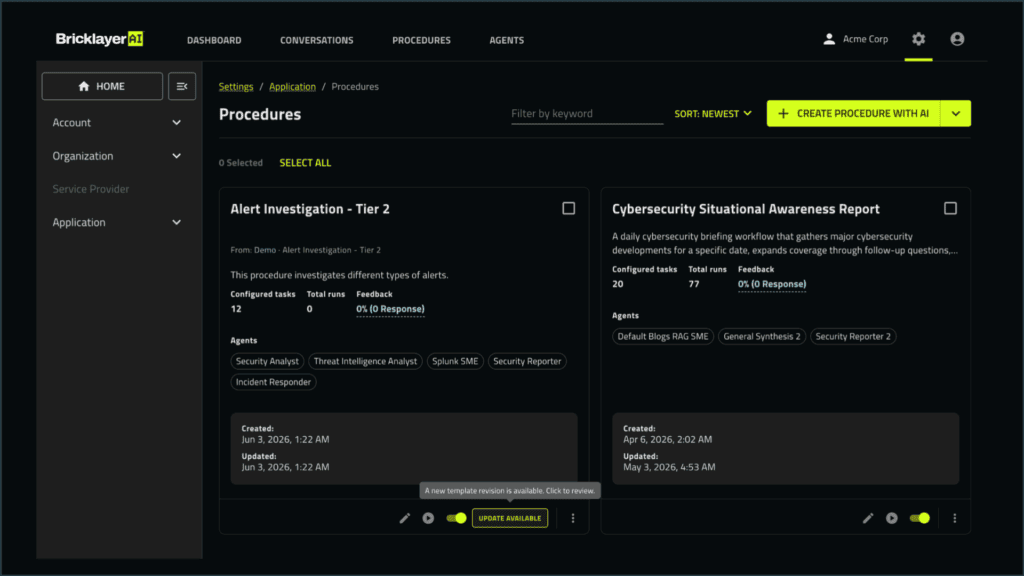Click the Security Analyst agent chip

tap(267, 361)
